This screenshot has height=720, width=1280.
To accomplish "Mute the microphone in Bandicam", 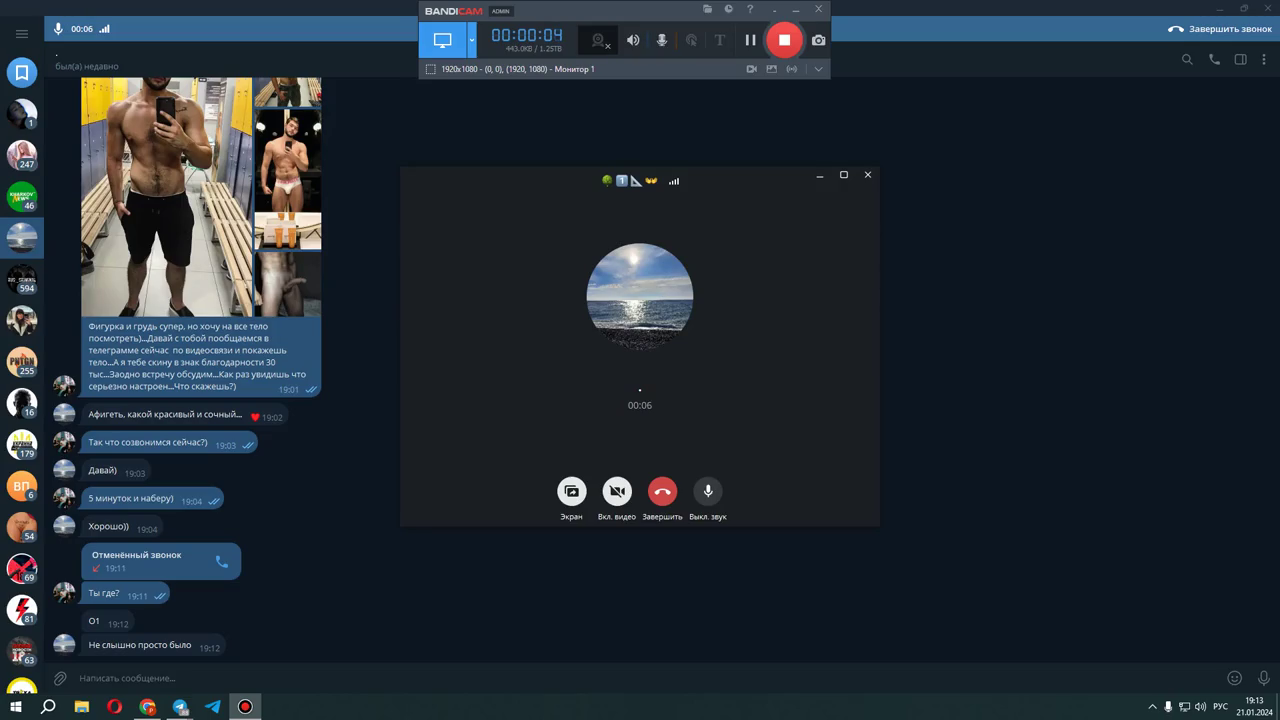I will (x=661, y=40).
